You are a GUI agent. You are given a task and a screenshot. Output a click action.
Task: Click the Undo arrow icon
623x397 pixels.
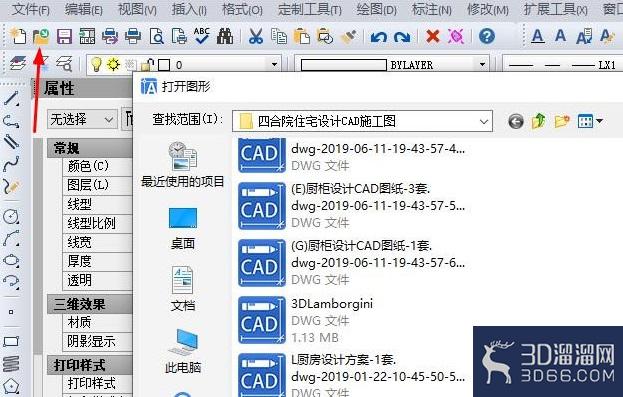(x=379, y=37)
